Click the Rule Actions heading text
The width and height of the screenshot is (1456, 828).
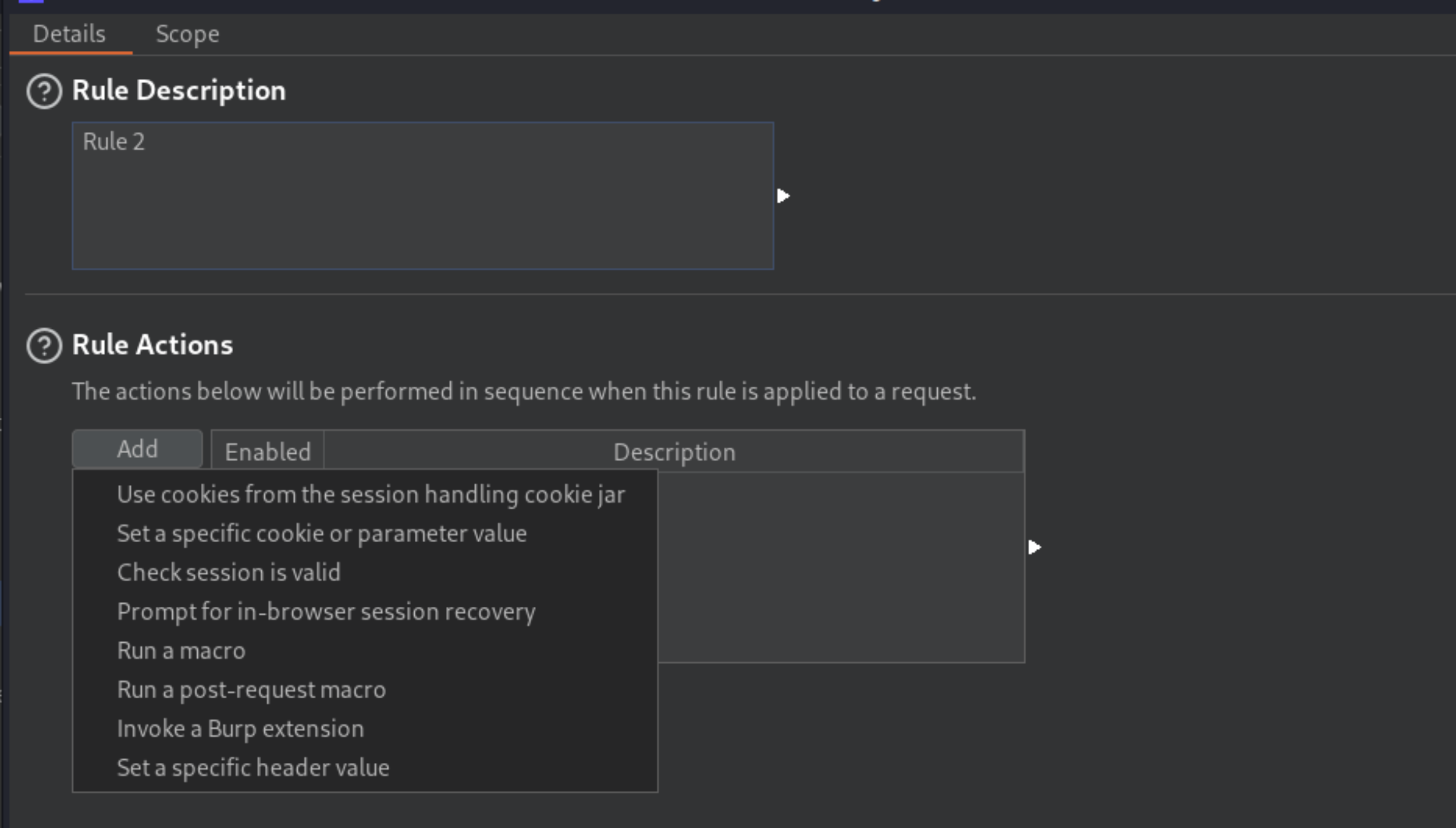[x=152, y=345]
